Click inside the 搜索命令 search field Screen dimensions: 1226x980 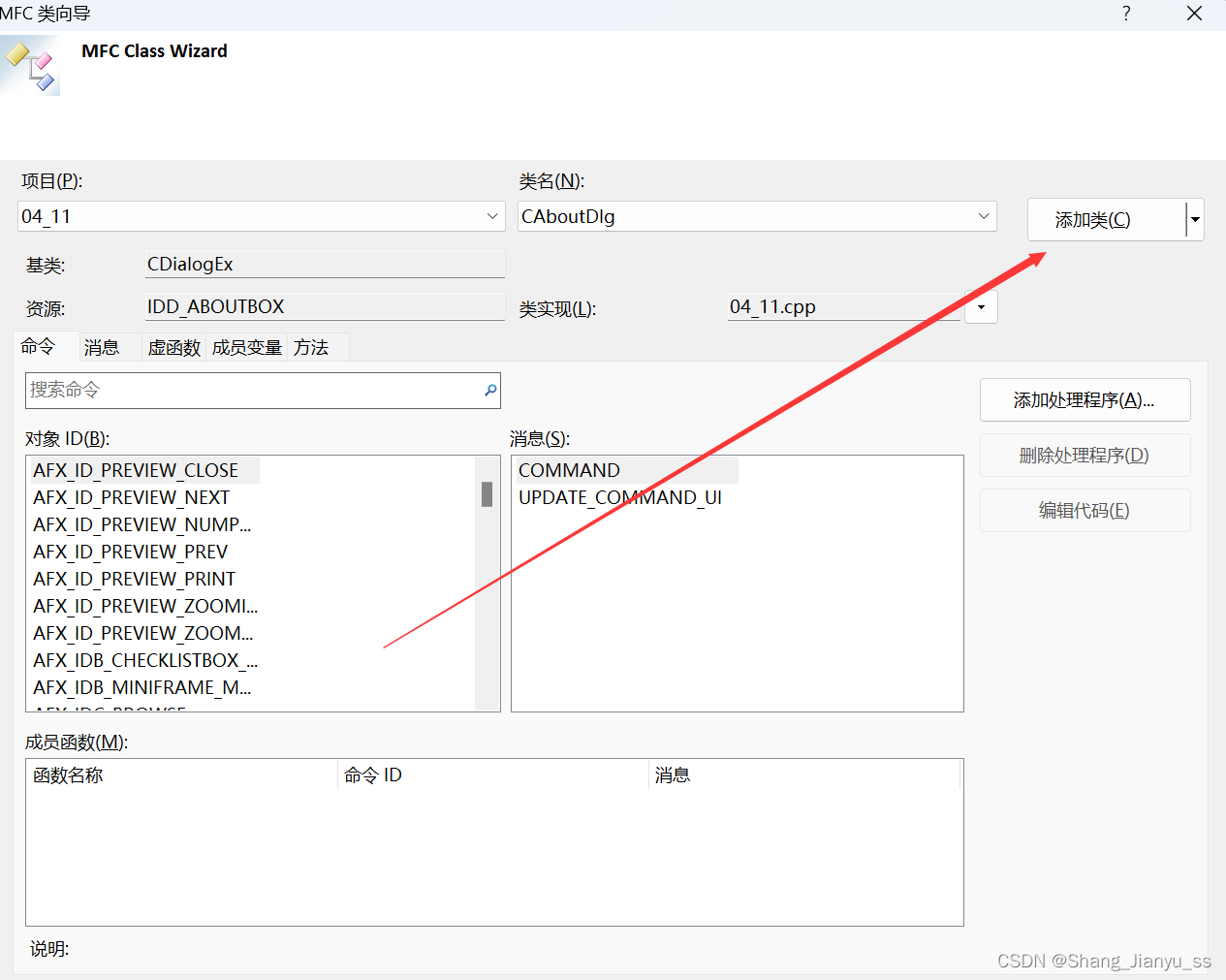coord(242,391)
